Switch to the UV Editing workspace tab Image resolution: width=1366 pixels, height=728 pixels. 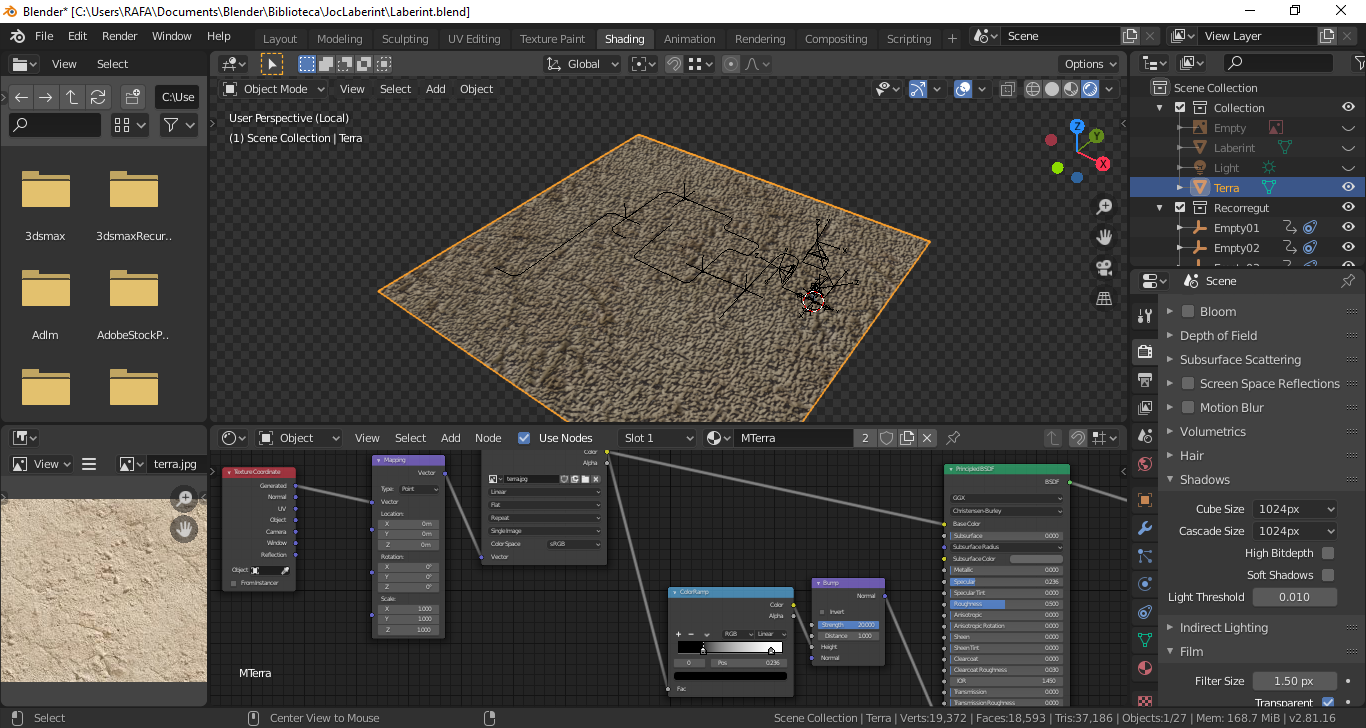[474, 39]
